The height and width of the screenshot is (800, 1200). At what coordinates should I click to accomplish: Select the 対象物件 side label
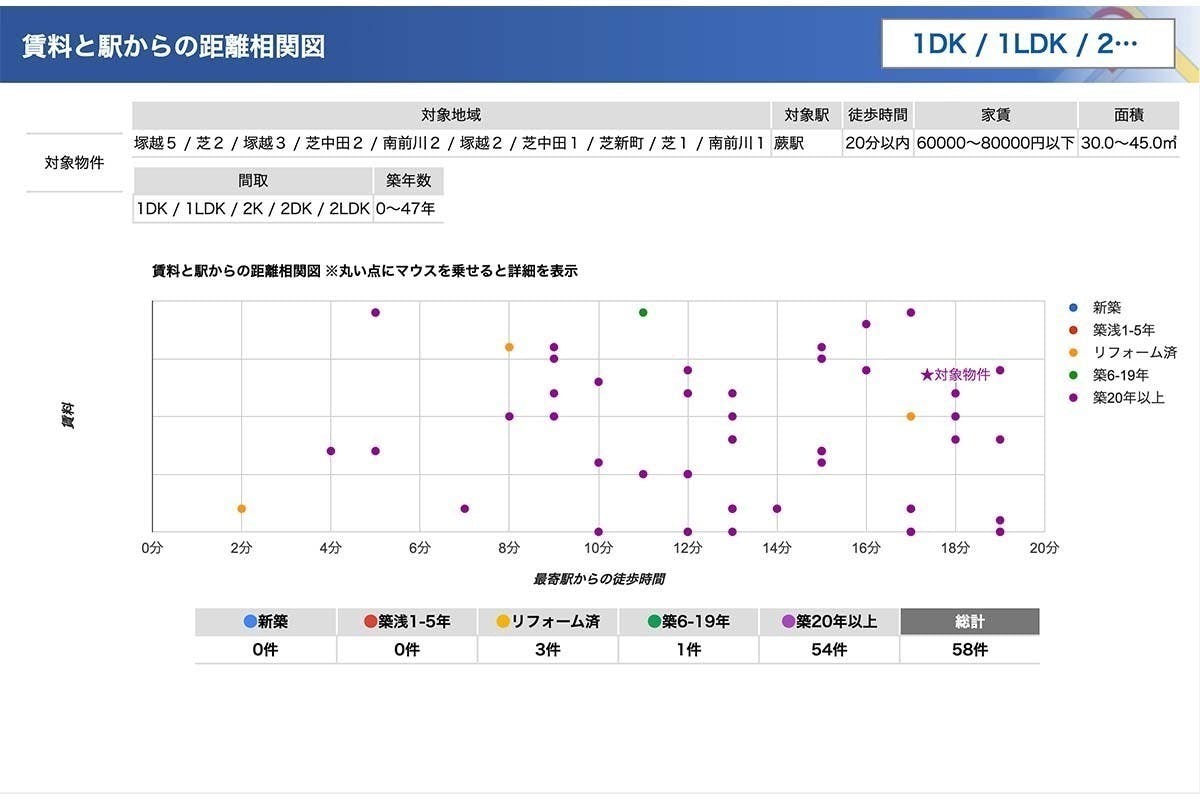(74, 162)
